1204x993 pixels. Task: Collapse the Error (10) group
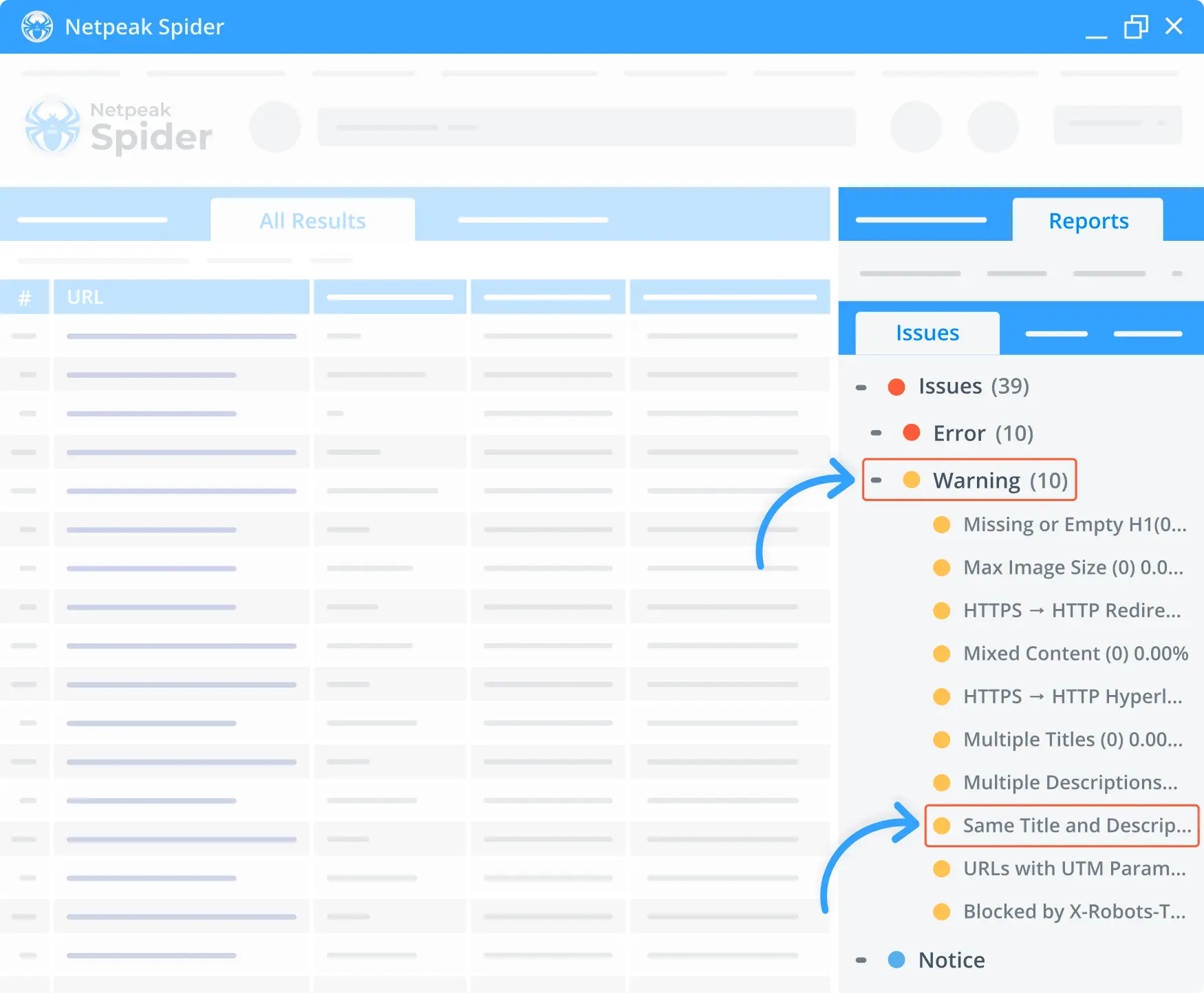click(x=876, y=434)
